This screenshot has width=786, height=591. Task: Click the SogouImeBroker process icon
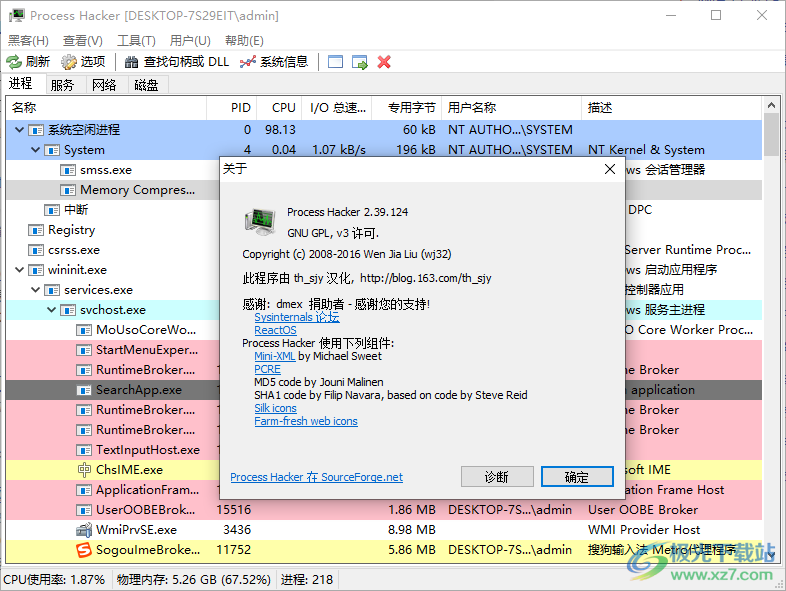click(84, 550)
